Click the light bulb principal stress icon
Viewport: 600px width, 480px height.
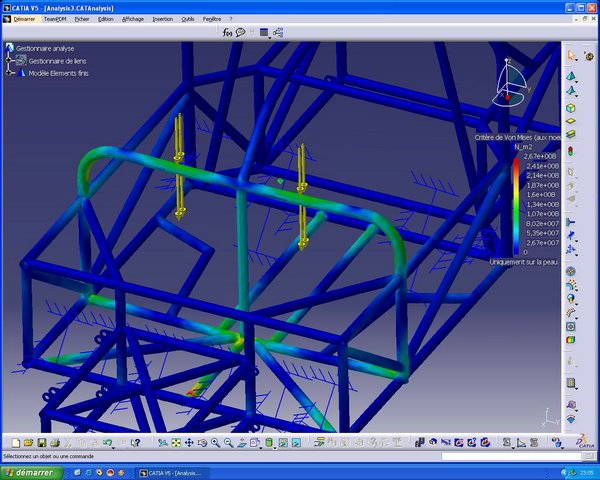click(x=571, y=299)
